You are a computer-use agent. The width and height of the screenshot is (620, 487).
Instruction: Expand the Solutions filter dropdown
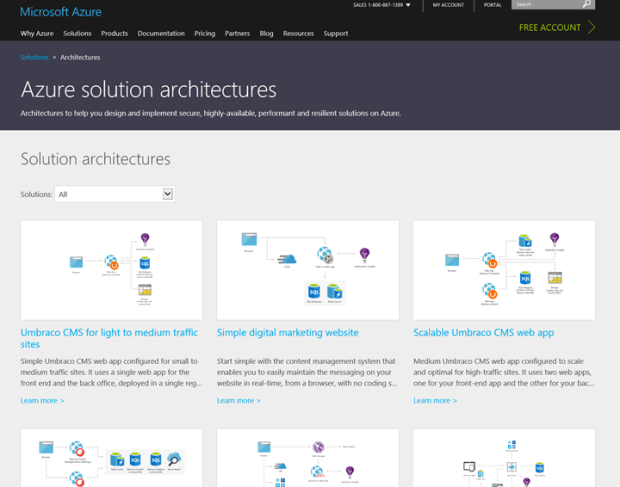(x=167, y=194)
